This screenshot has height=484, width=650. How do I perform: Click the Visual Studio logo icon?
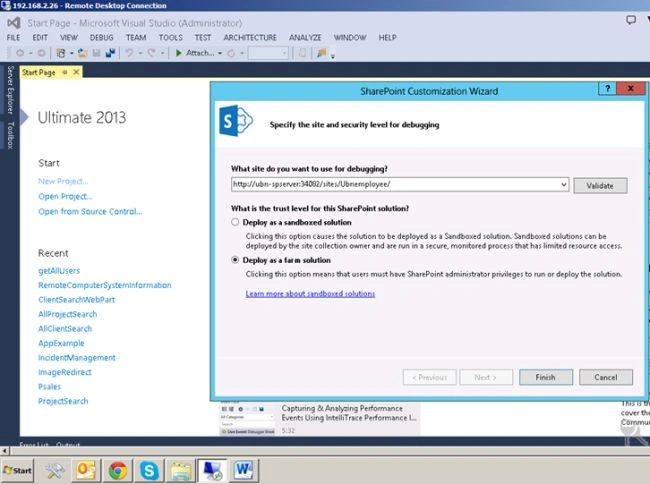[14, 23]
